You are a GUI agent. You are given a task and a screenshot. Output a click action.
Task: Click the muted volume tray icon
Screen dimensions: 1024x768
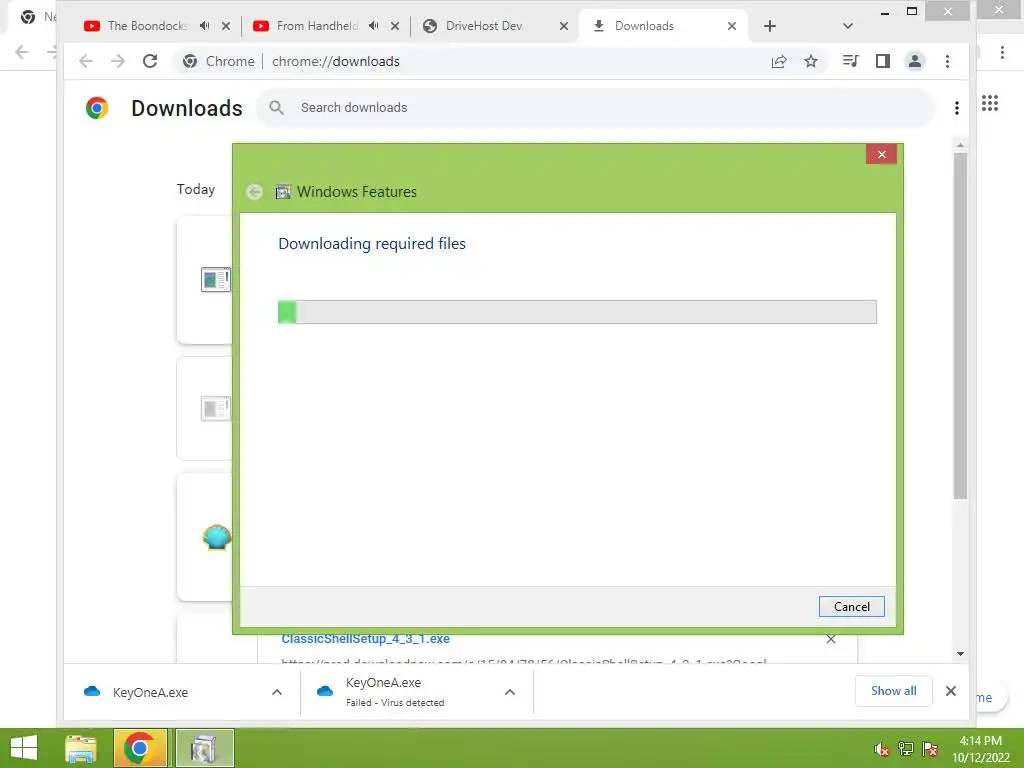(881, 749)
